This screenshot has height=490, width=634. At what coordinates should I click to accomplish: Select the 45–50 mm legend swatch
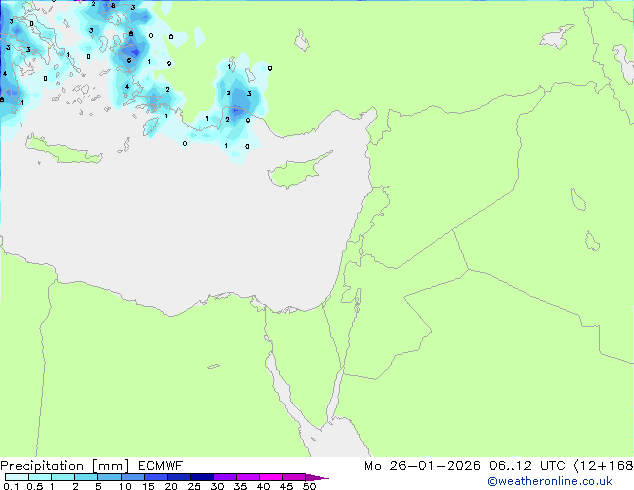pyautogui.click(x=294, y=477)
